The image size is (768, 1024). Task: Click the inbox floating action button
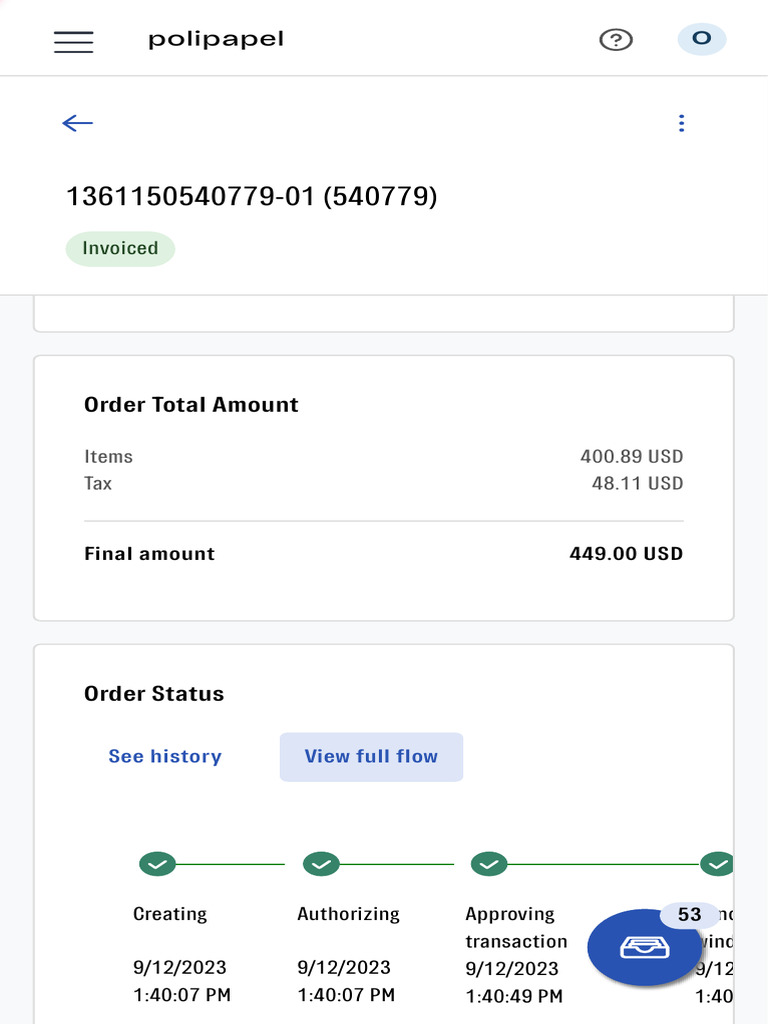(x=643, y=947)
